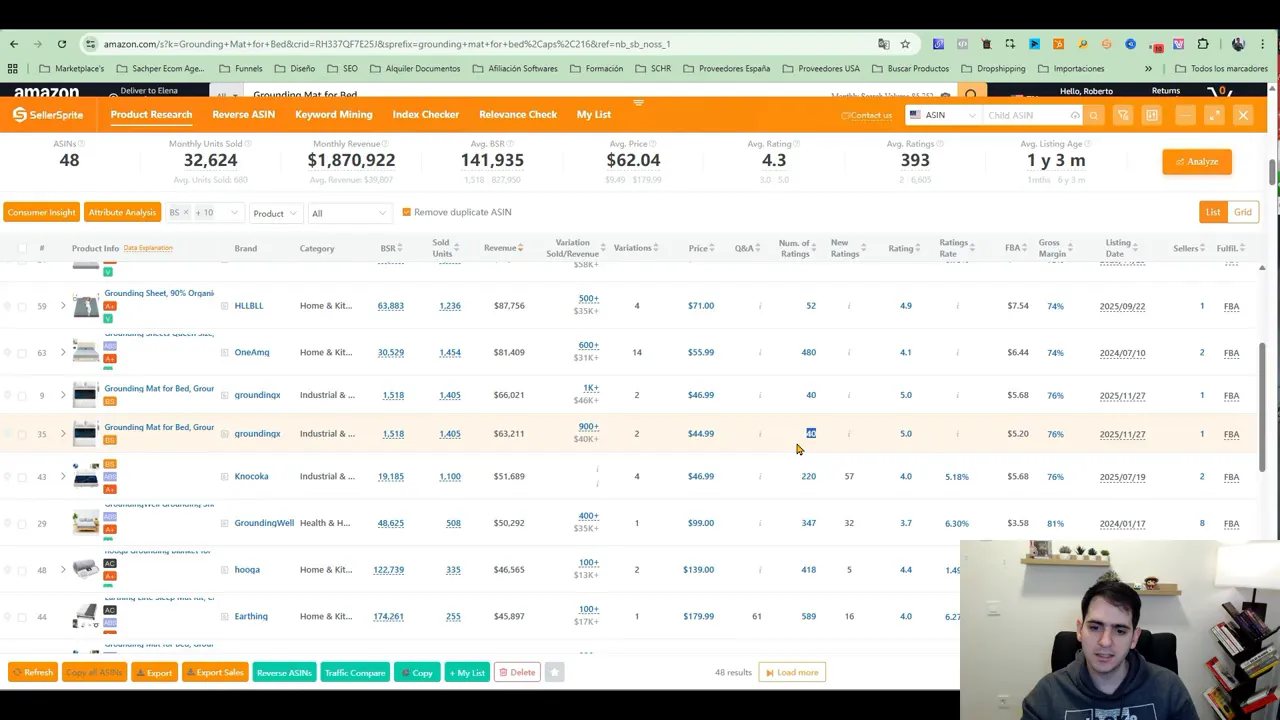Viewport: 1280px width, 720px height.
Task: Open the filter icon beside the ASIN search
Action: pyautogui.click(x=1123, y=115)
